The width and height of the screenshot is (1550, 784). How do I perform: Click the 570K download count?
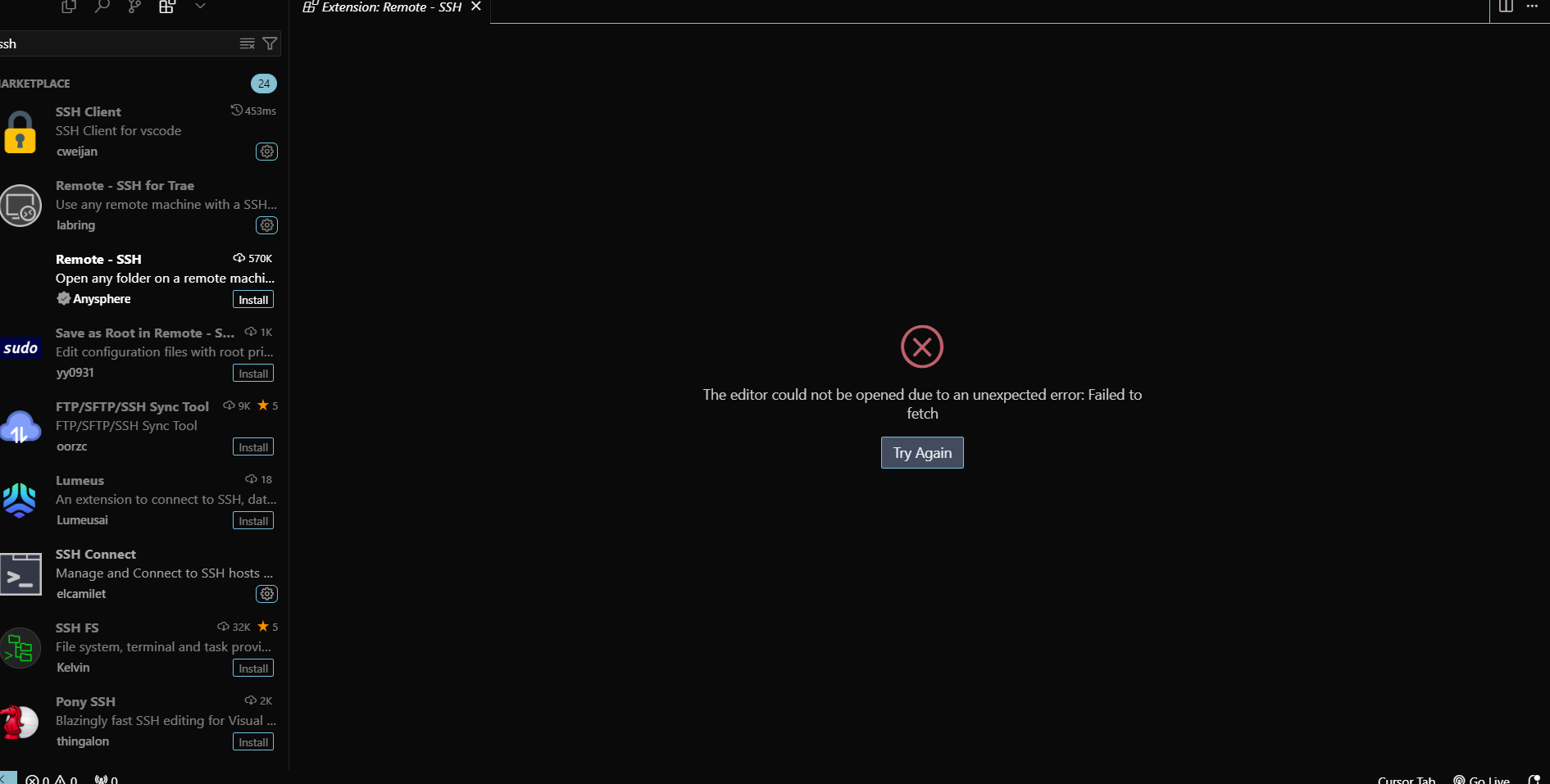(x=253, y=258)
